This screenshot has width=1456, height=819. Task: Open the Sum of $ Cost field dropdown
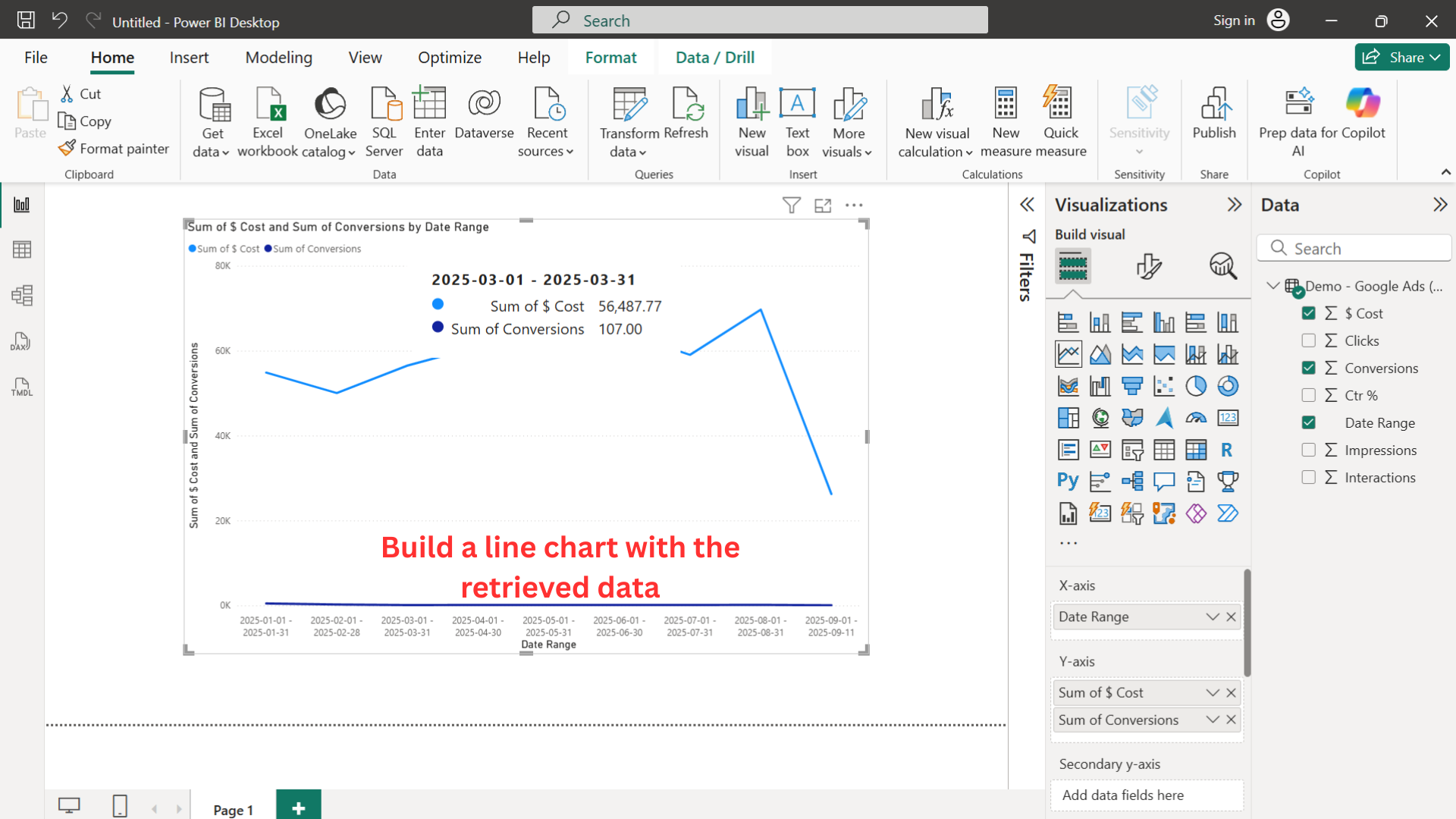point(1211,692)
